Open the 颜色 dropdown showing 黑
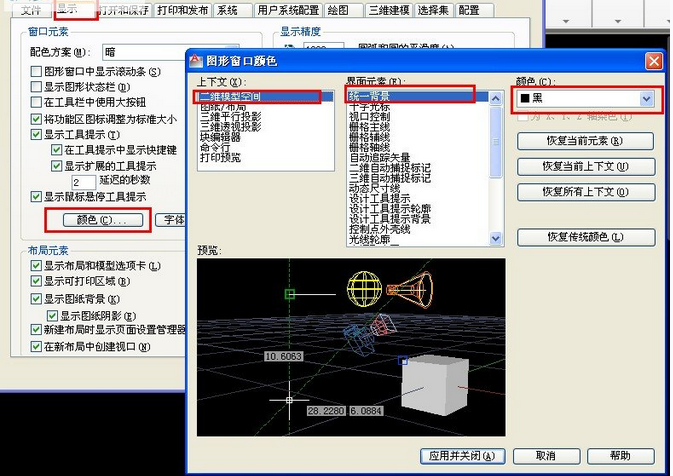The height and width of the screenshot is (476, 673). (646, 99)
